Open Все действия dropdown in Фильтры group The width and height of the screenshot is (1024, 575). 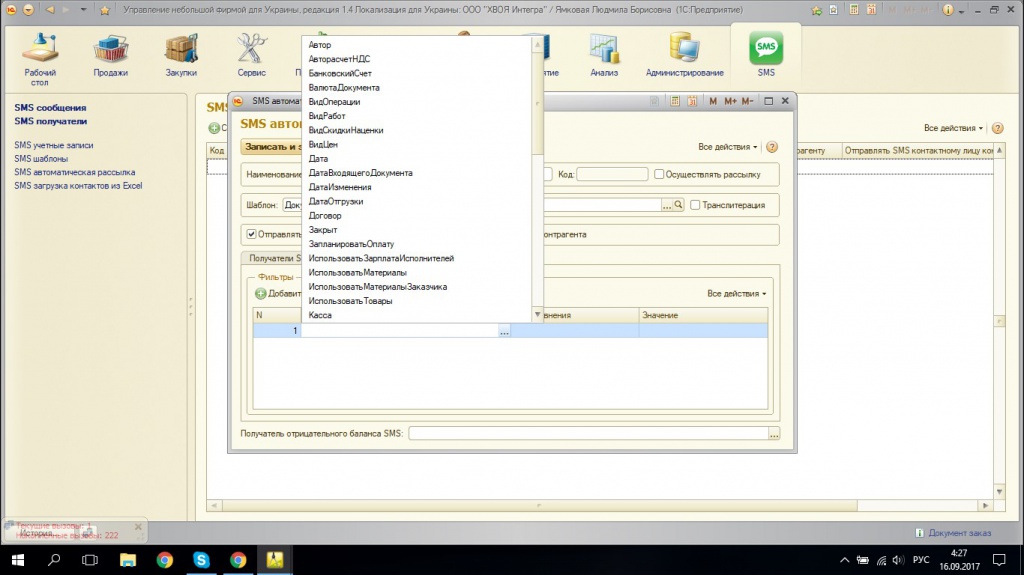(737, 294)
